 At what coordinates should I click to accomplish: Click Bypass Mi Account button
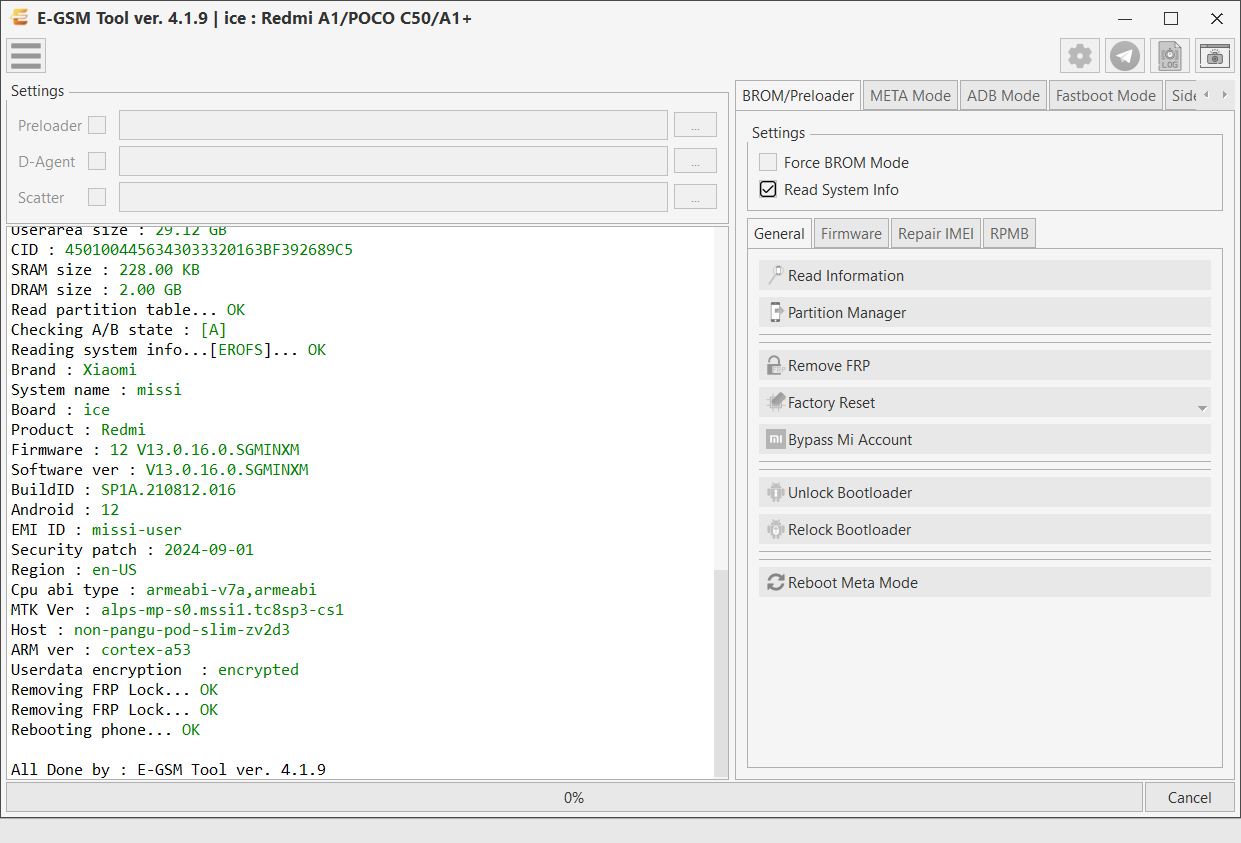[x=985, y=439]
